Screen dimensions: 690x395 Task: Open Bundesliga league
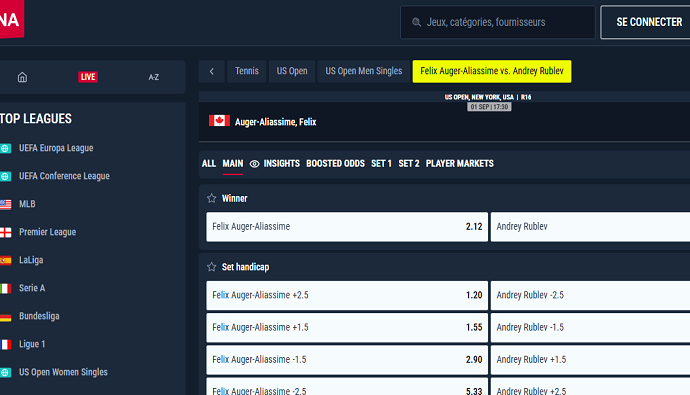click(x=39, y=316)
